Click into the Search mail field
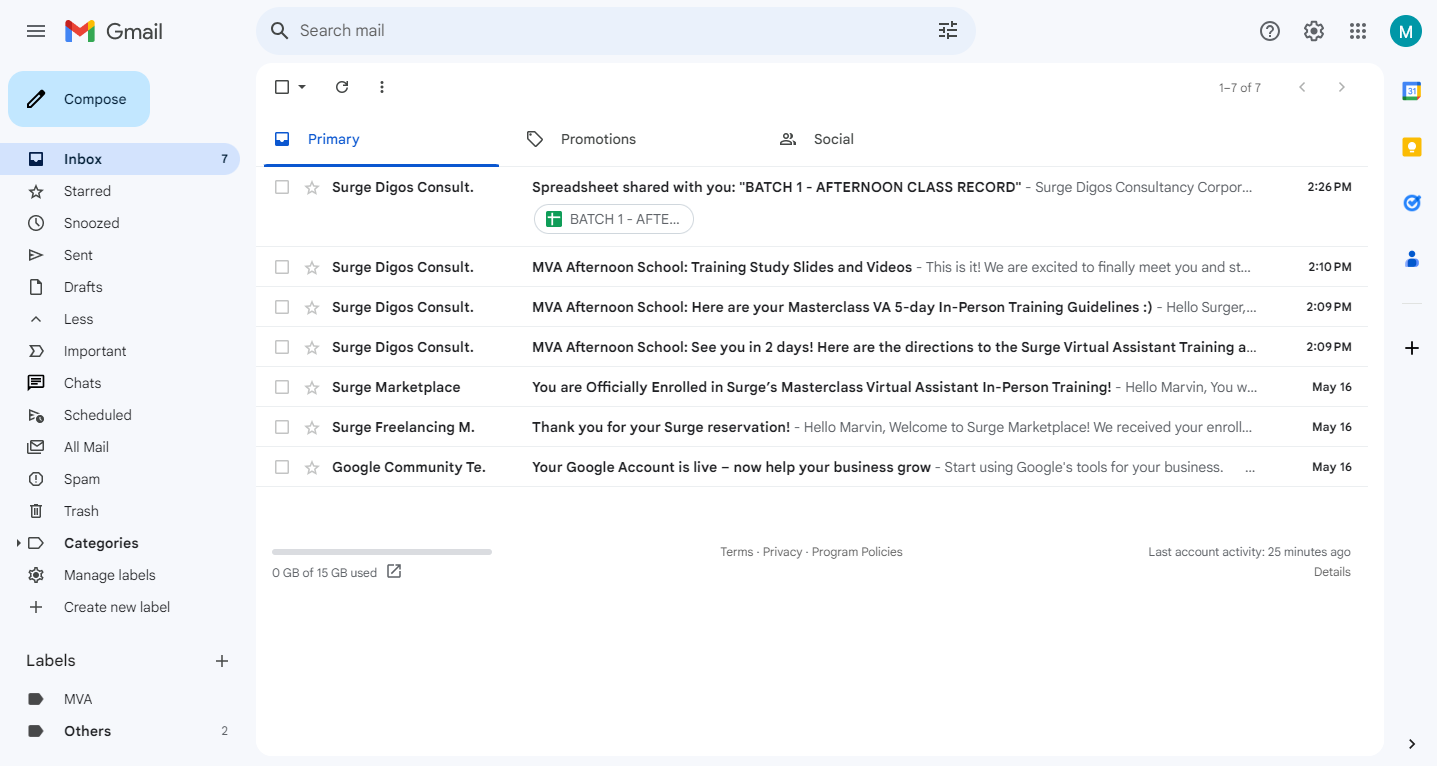Viewport: 1437px width, 766px height. coord(600,31)
